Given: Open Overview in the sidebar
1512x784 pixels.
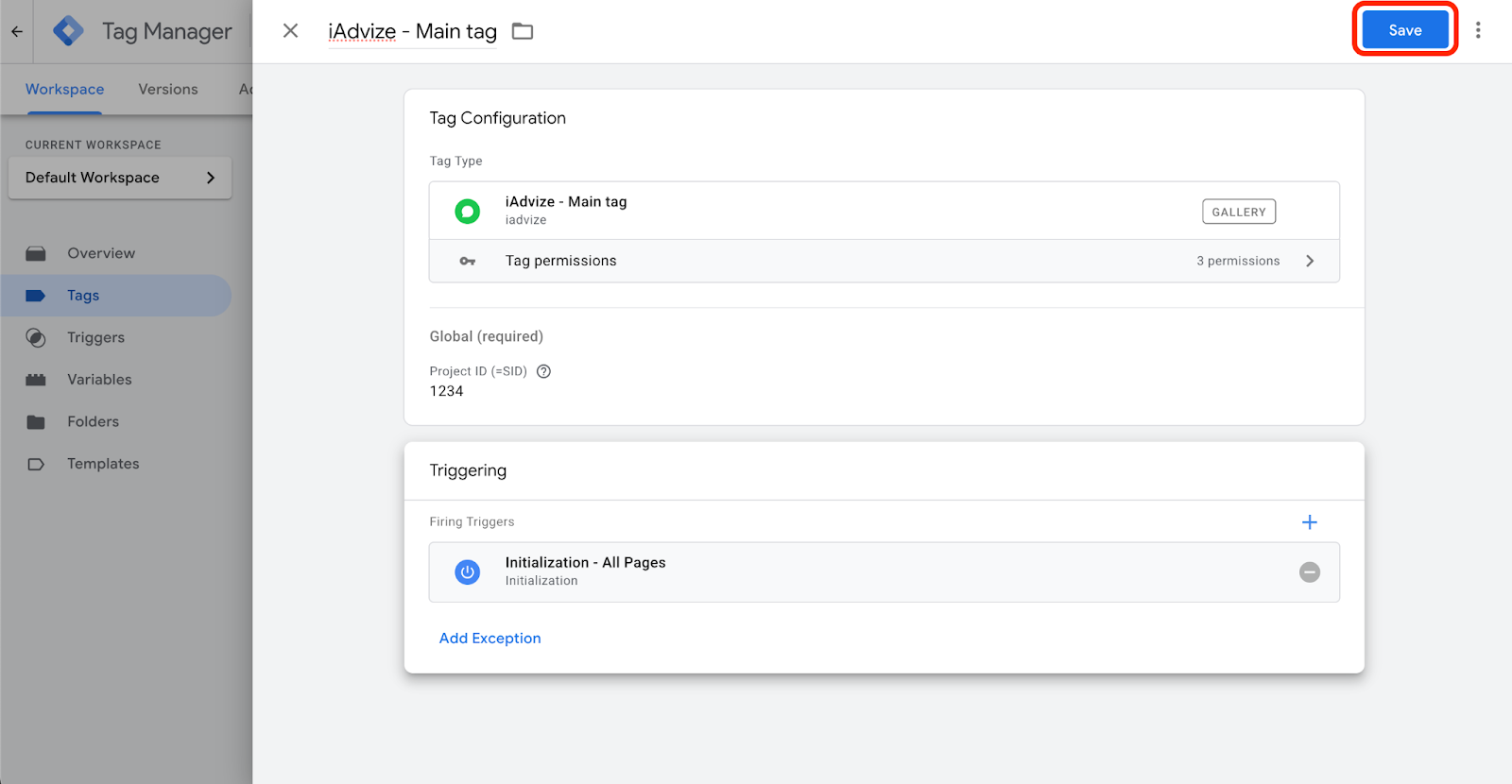Looking at the screenshot, I should [x=101, y=253].
